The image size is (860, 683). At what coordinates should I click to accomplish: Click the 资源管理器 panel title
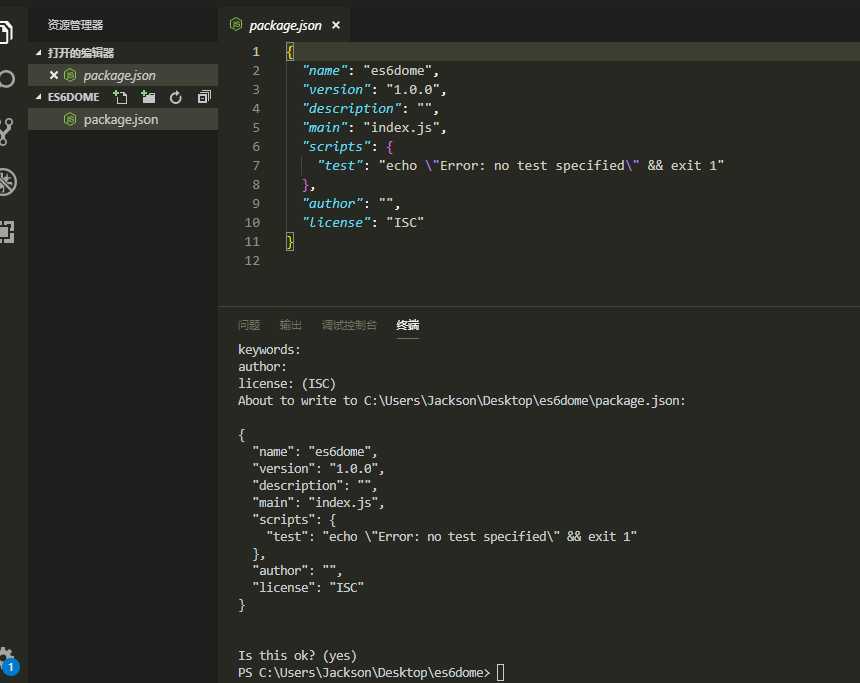pyautogui.click(x=75, y=25)
